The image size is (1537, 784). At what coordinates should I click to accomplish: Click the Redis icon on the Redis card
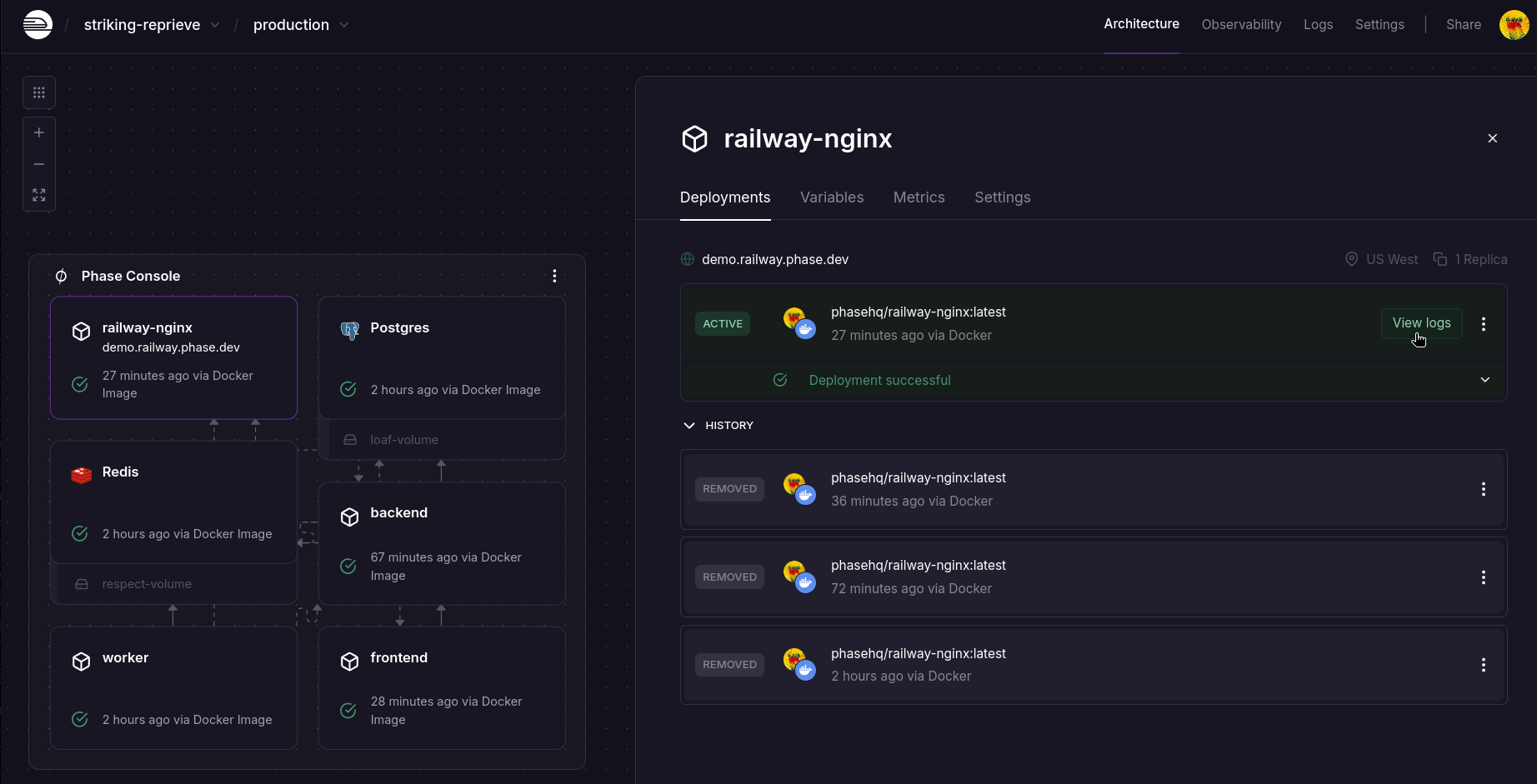(x=80, y=474)
